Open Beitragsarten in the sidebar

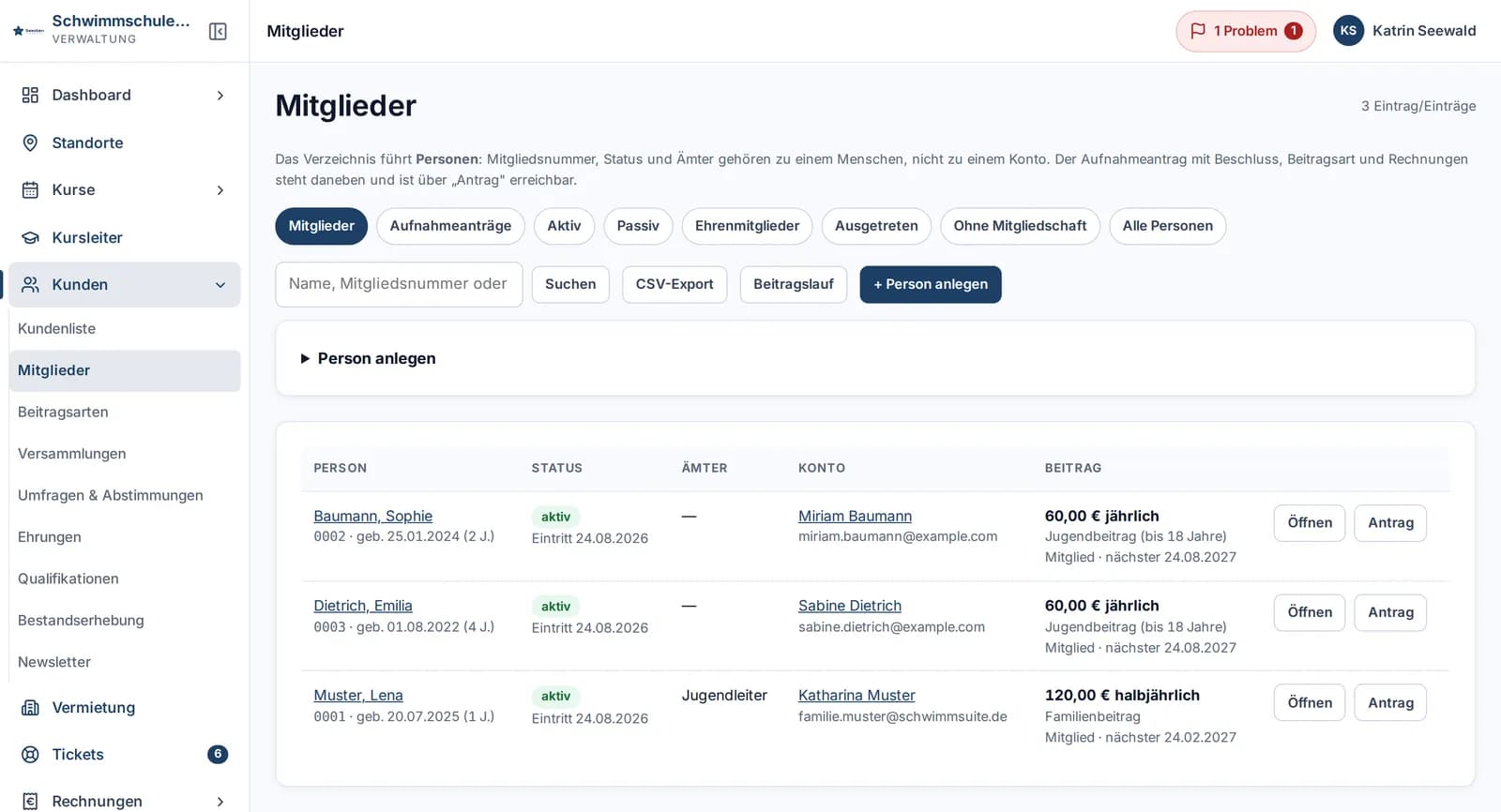(63, 413)
